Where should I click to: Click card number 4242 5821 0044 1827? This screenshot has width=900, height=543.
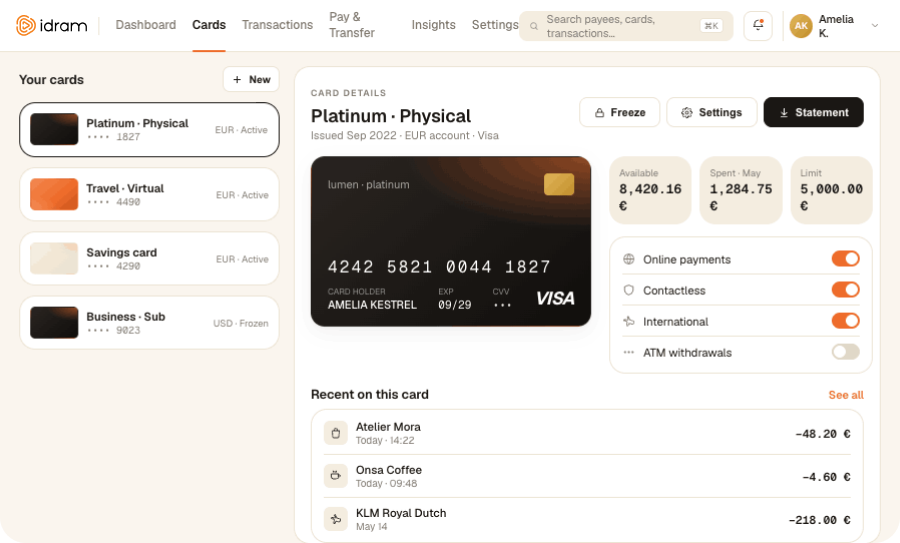pos(439,267)
